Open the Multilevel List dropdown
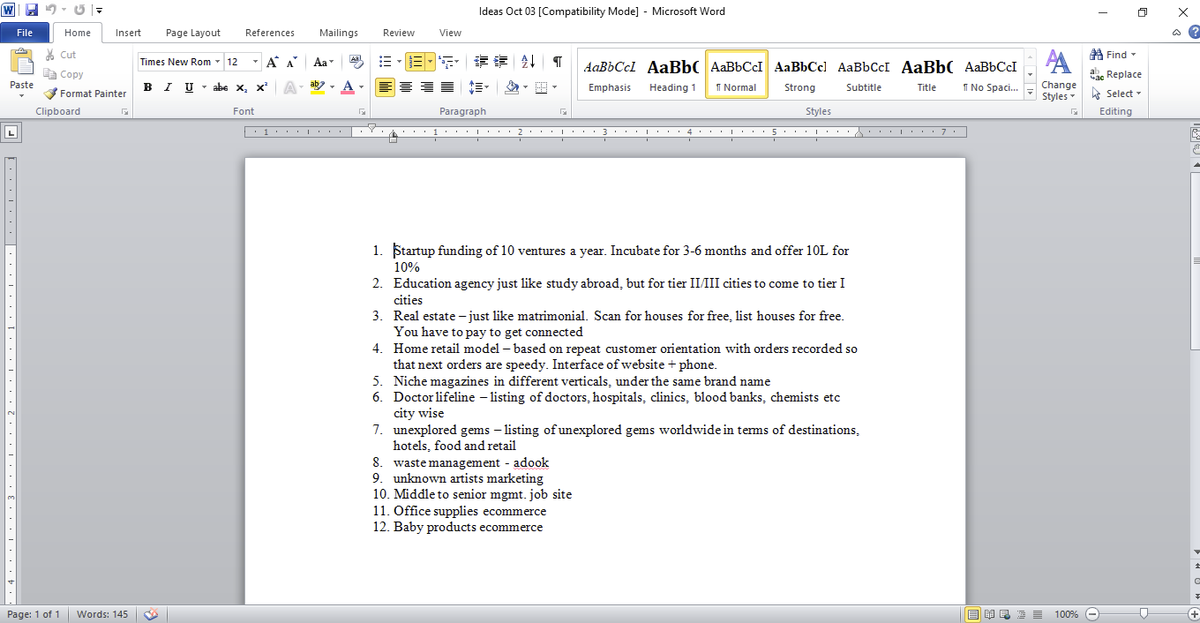Image resolution: width=1200 pixels, height=623 pixels. pos(447,61)
